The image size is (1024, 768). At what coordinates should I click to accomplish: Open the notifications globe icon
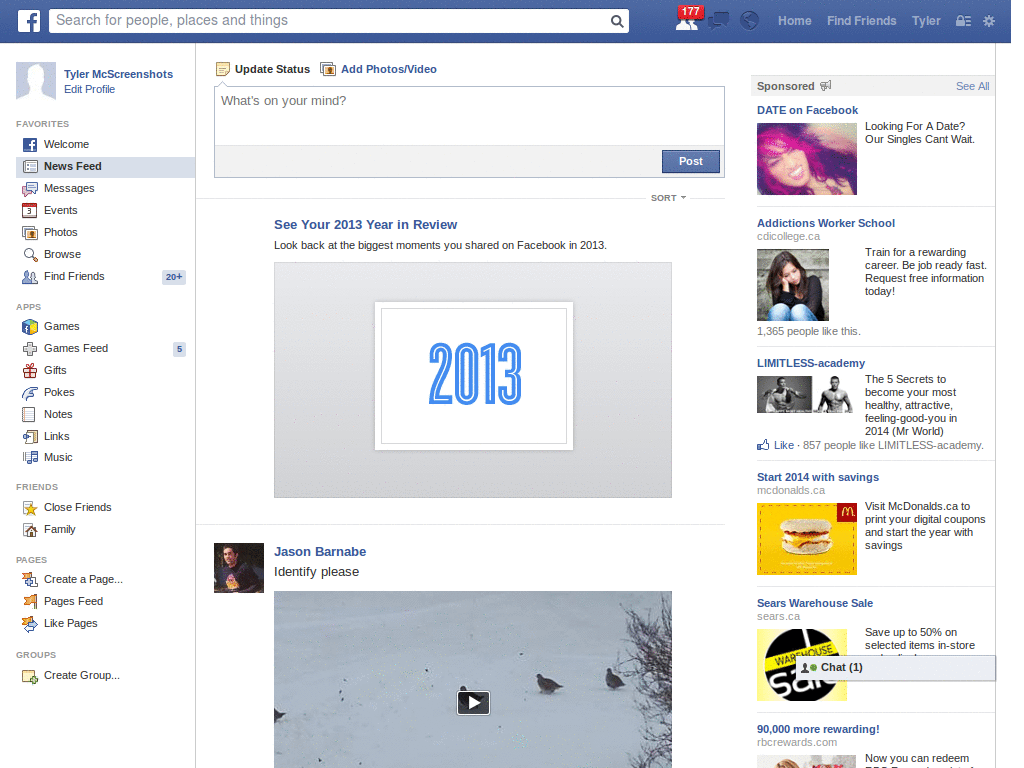click(749, 21)
